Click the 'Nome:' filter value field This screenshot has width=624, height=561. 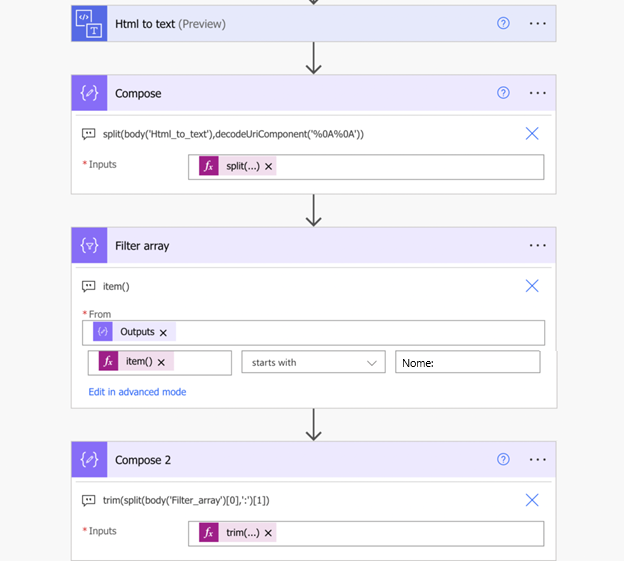(467, 362)
